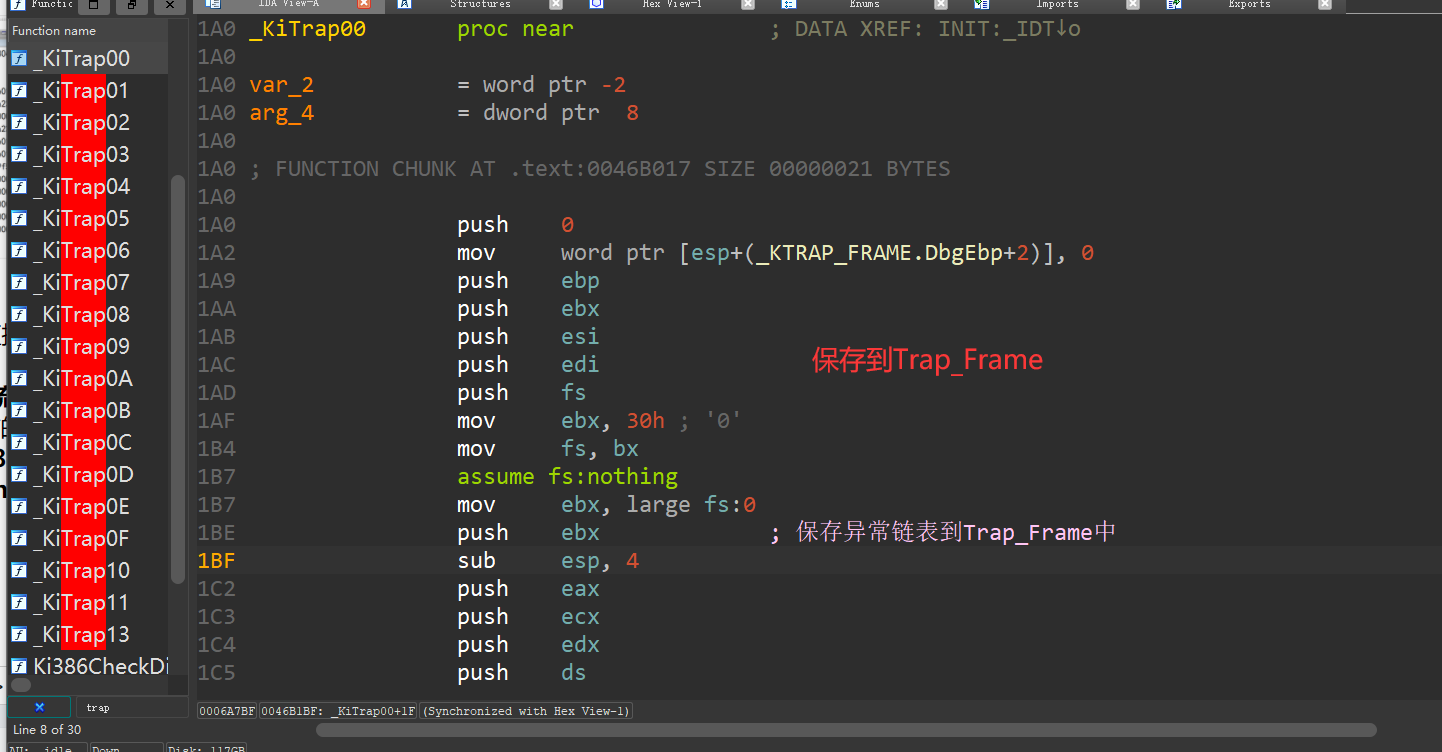Click the function icon beside _KiTrap0E
1442x752 pixels.
(19, 507)
